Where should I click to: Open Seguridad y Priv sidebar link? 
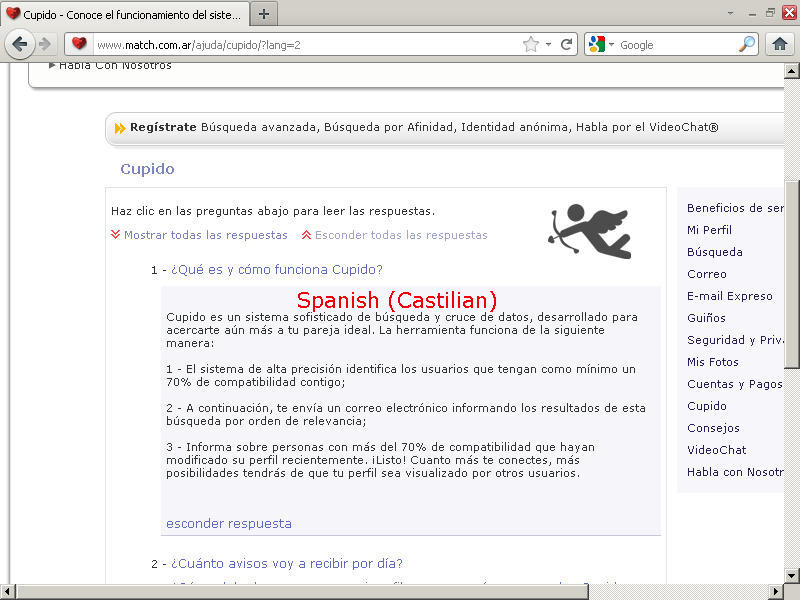(735, 340)
